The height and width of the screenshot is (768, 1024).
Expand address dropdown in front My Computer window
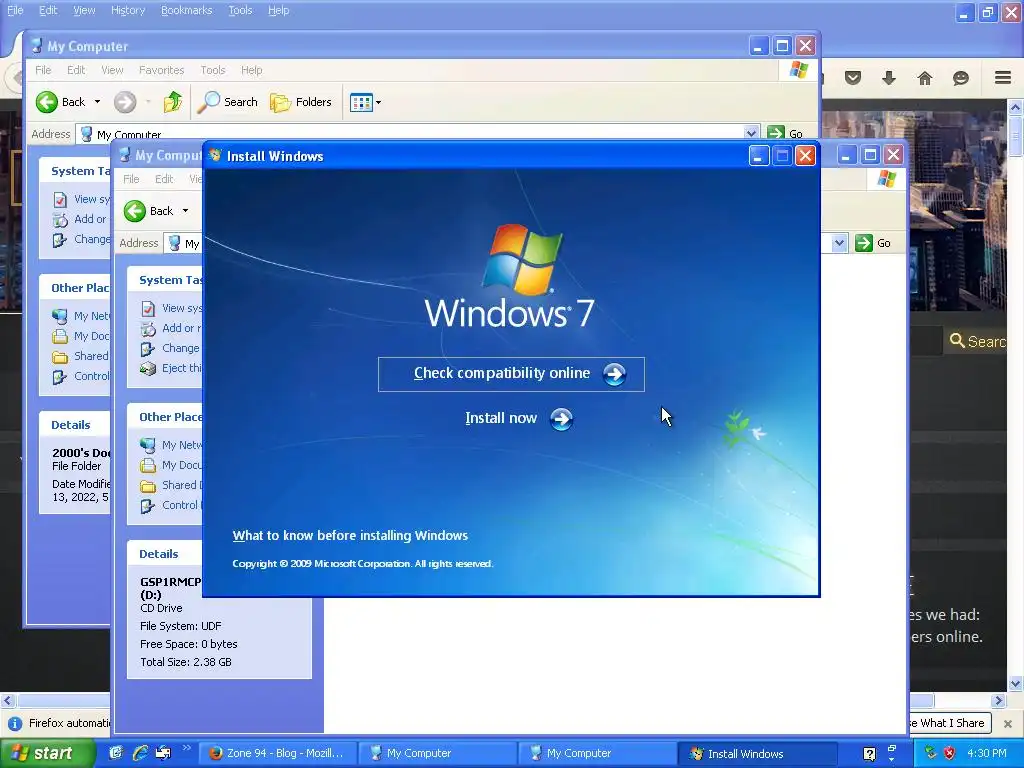coord(839,243)
